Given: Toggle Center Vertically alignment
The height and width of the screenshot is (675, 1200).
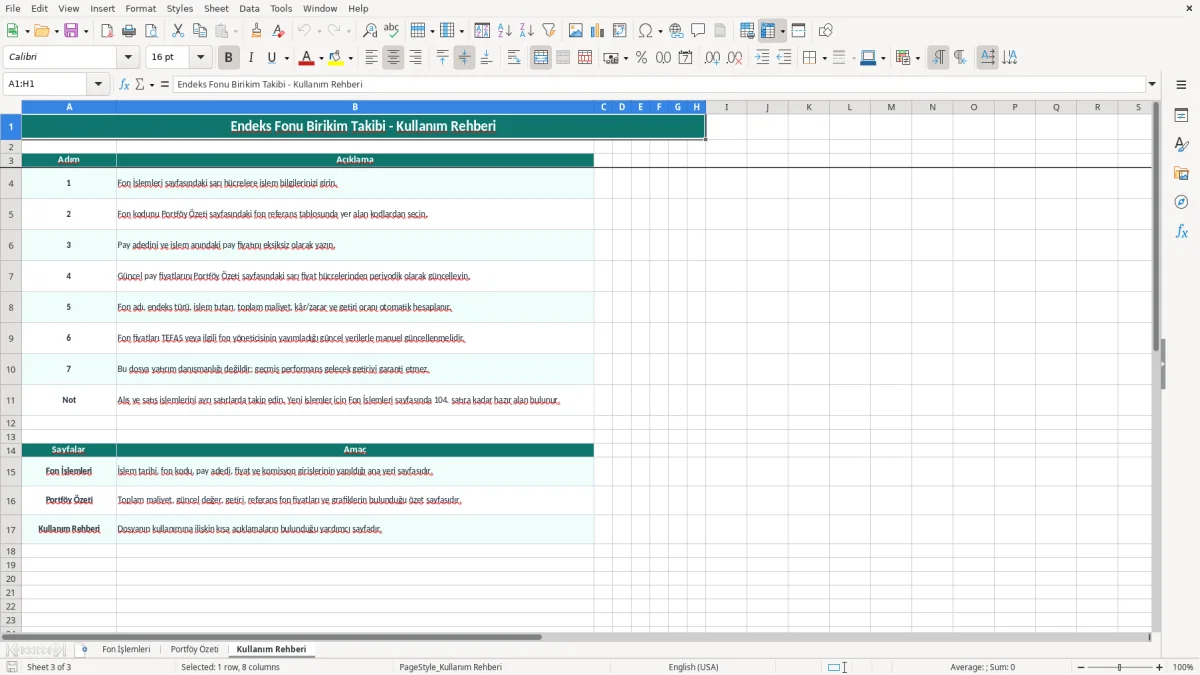Looking at the screenshot, I should coord(464,58).
